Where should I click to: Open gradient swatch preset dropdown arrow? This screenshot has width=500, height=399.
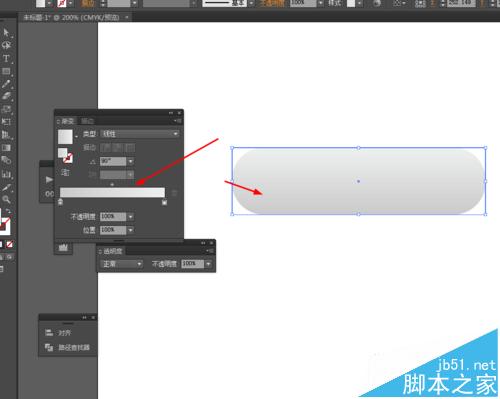(76, 137)
